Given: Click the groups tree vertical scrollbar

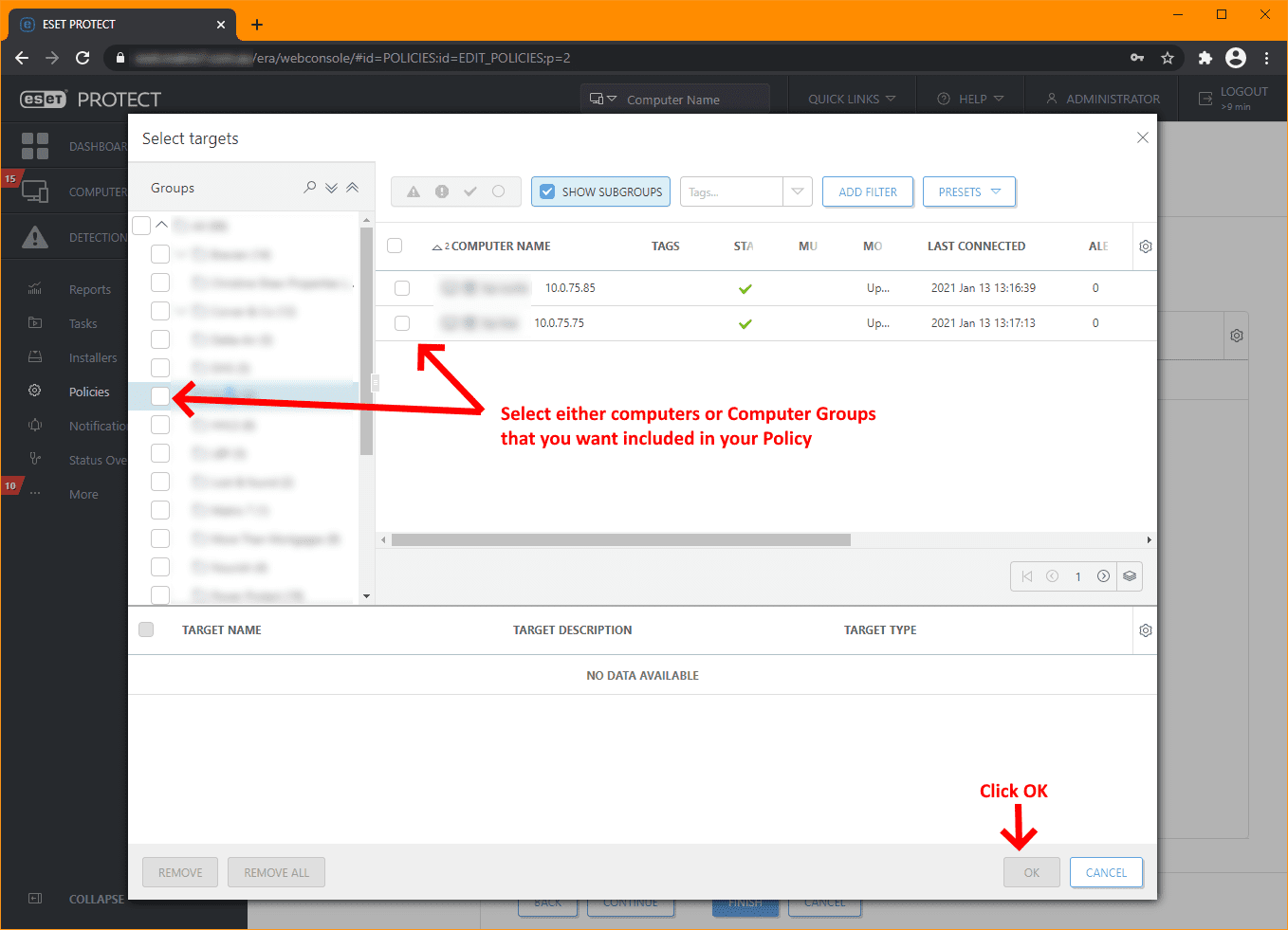Looking at the screenshot, I should coord(366,341).
